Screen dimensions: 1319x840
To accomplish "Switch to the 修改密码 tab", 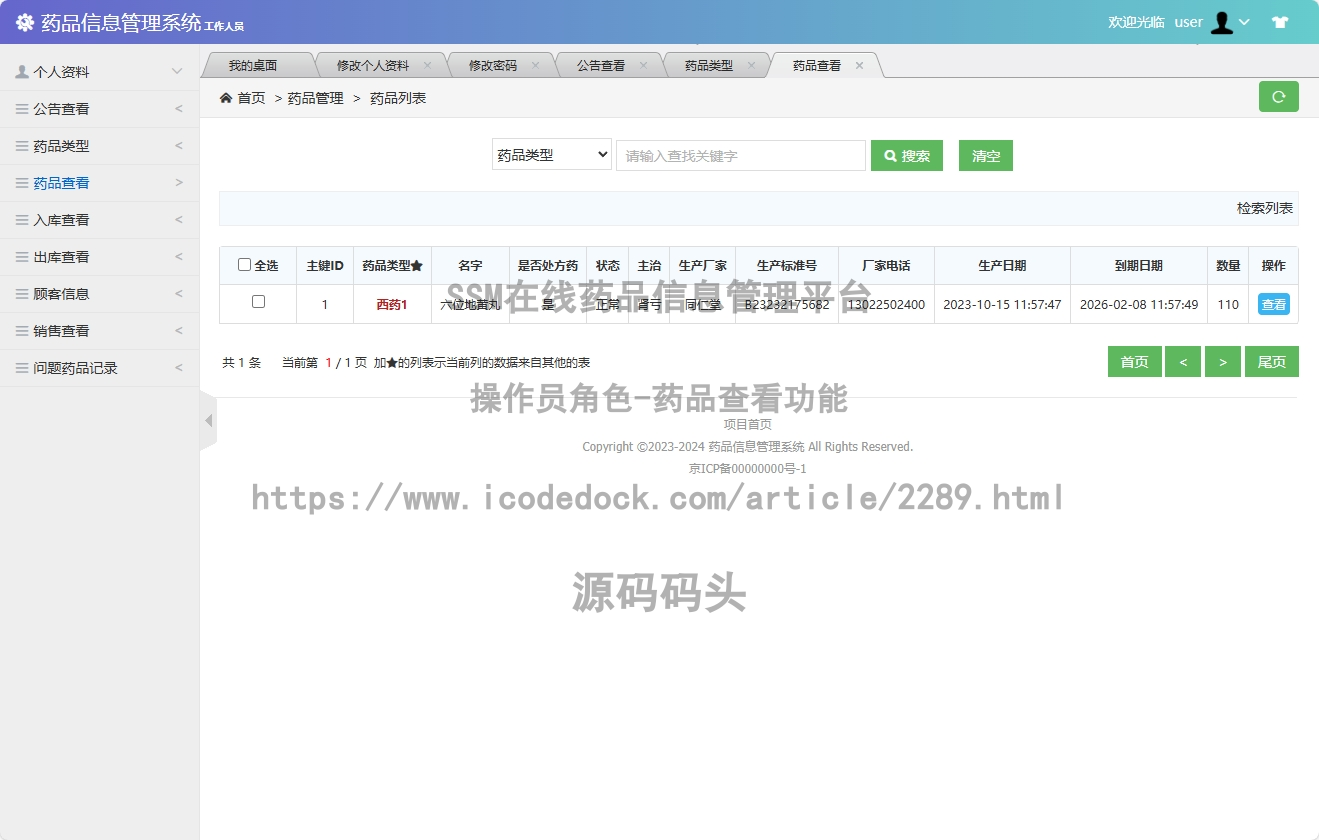I will [x=493, y=66].
